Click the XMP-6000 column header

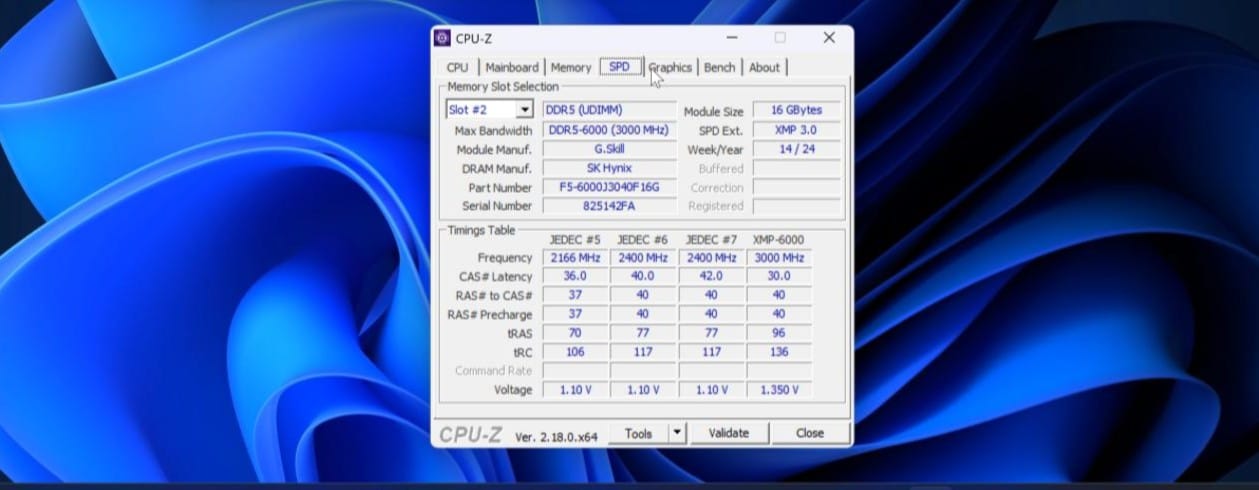tap(779, 239)
